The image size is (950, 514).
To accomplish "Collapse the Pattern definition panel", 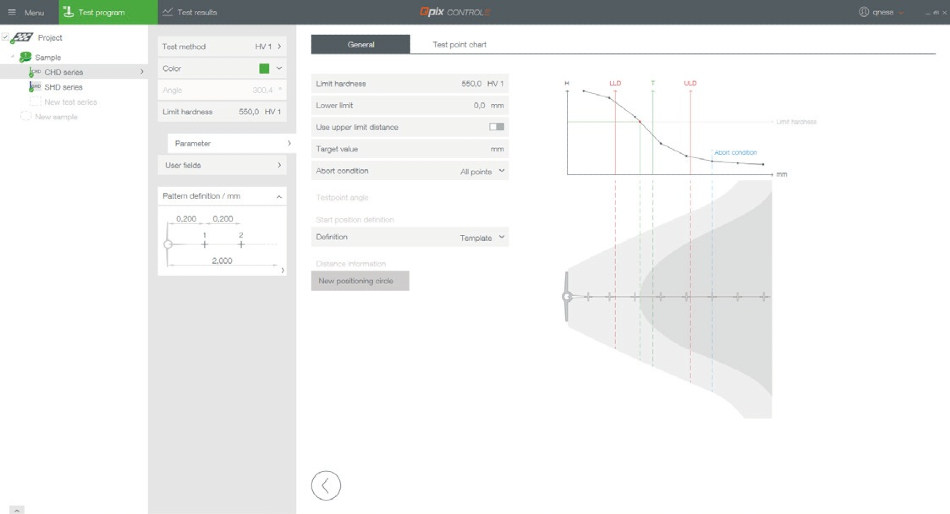I will (279, 196).
